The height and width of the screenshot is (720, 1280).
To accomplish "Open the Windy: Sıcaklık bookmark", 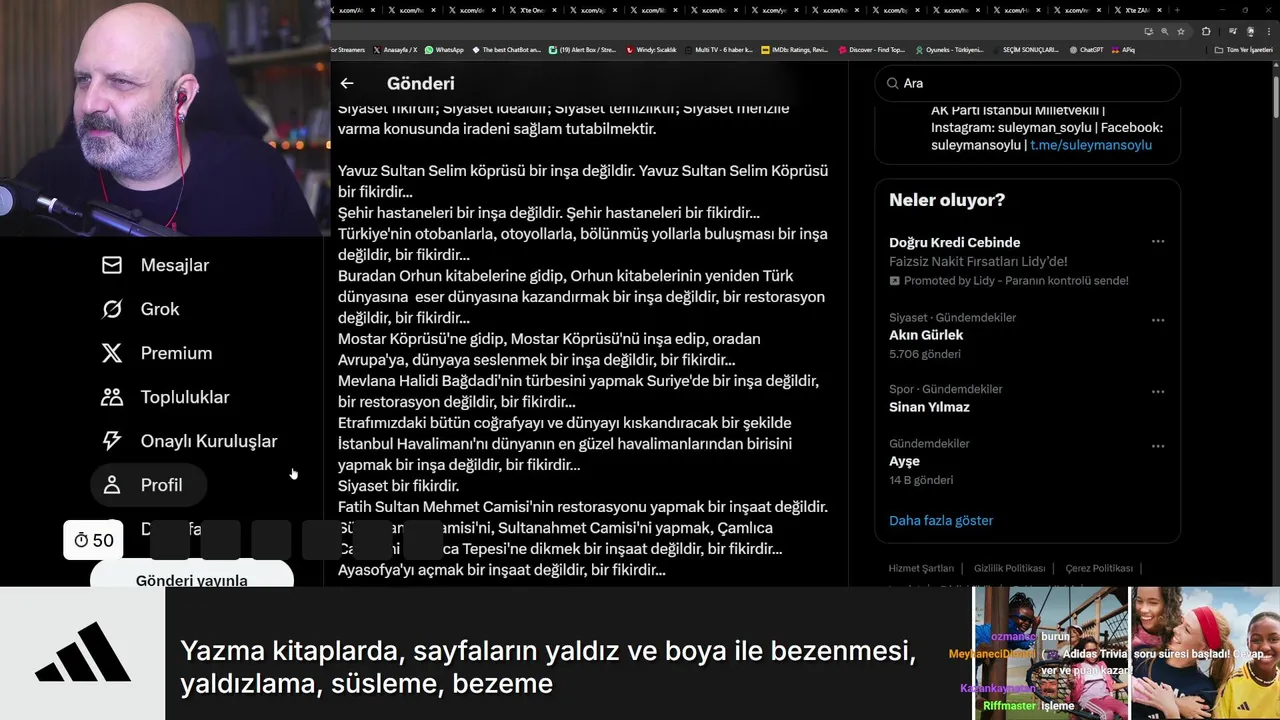I will point(651,50).
